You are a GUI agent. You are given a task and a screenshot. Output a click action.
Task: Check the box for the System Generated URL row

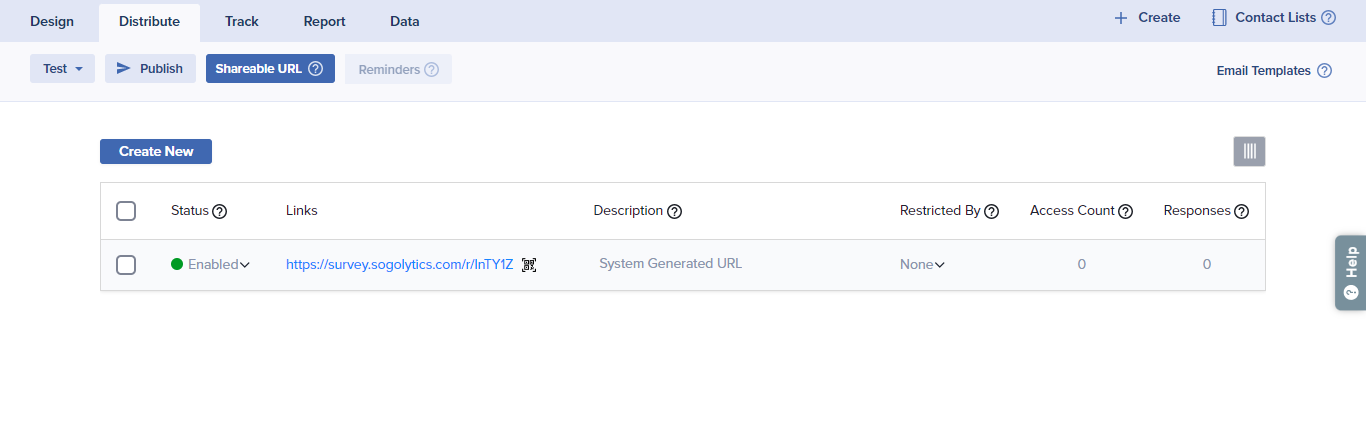click(126, 265)
